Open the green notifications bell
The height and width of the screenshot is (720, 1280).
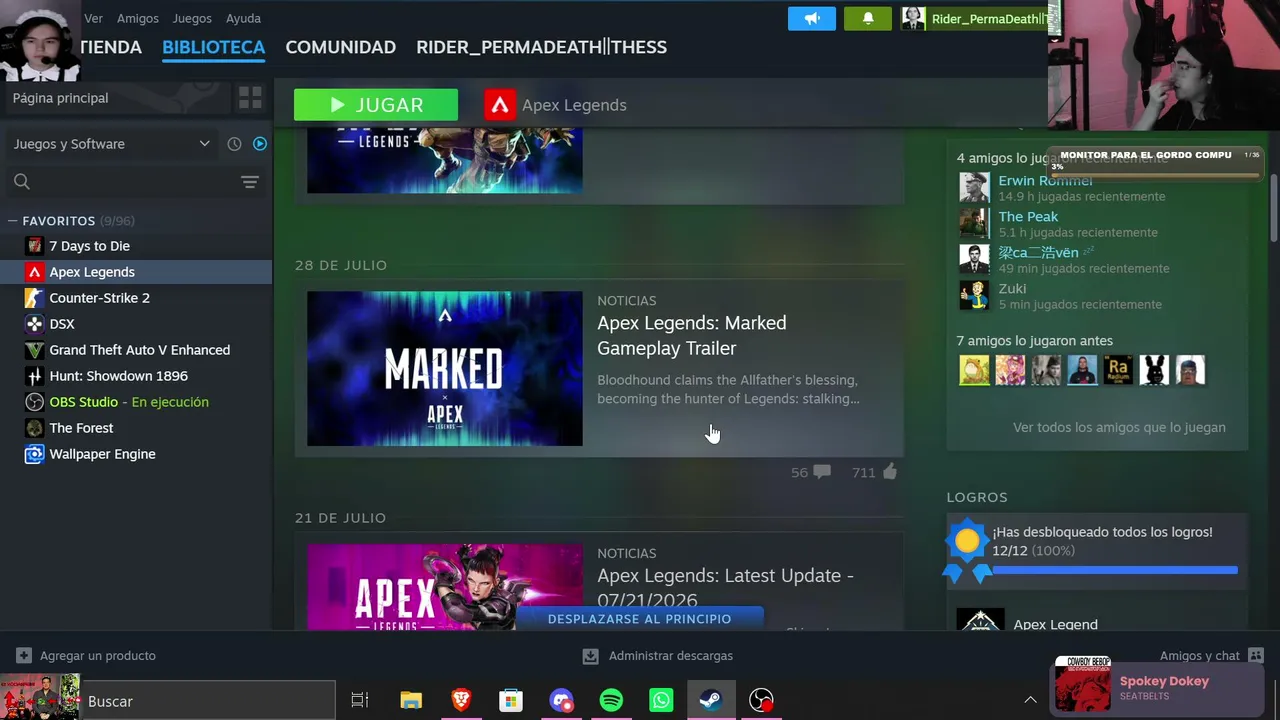867,19
